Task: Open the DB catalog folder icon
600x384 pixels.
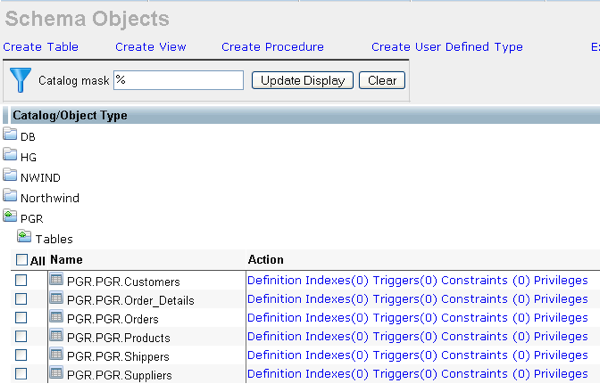Action: [x=10, y=134]
